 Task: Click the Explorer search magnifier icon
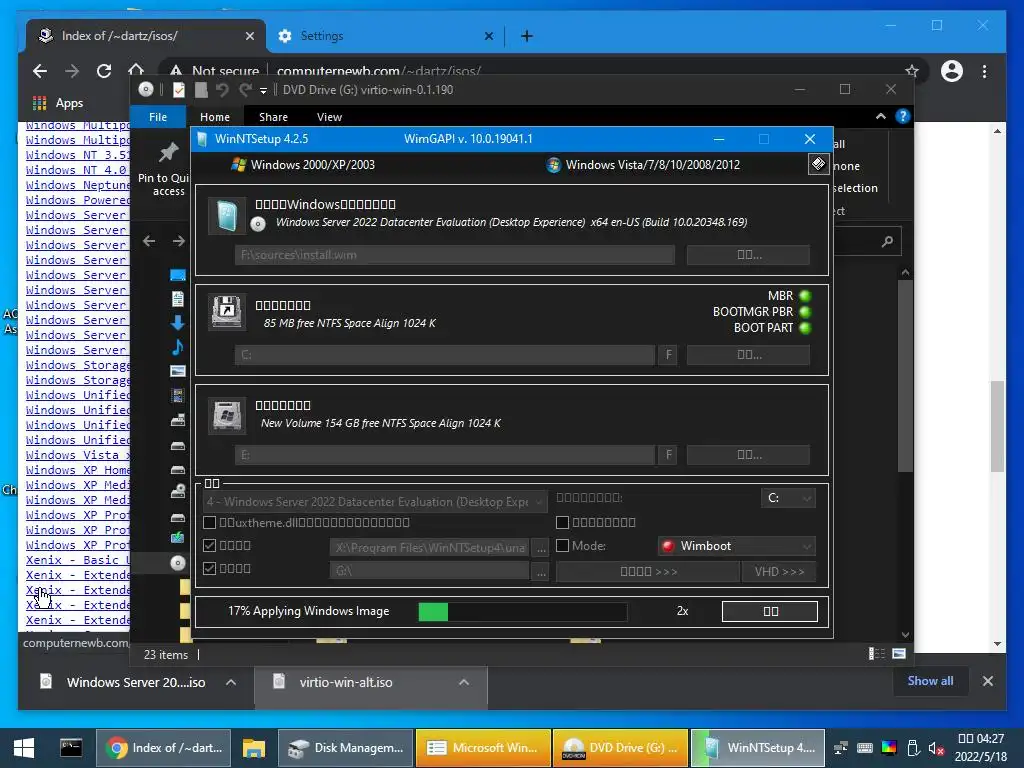coord(887,242)
